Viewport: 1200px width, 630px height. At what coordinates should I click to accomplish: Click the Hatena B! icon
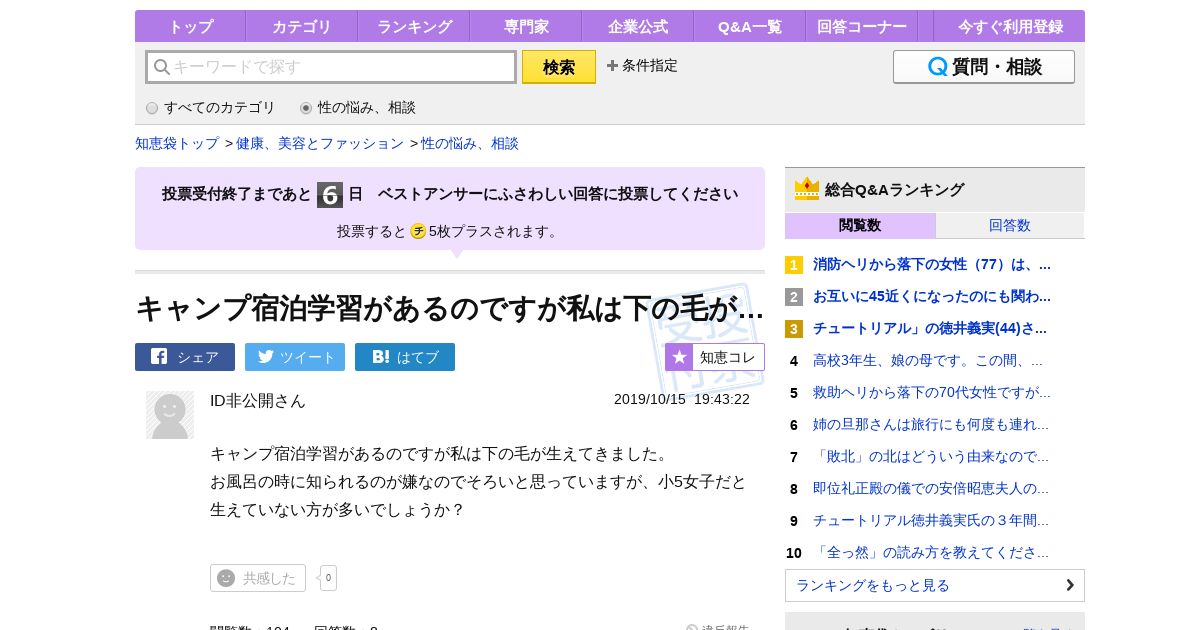pyautogui.click(x=380, y=357)
